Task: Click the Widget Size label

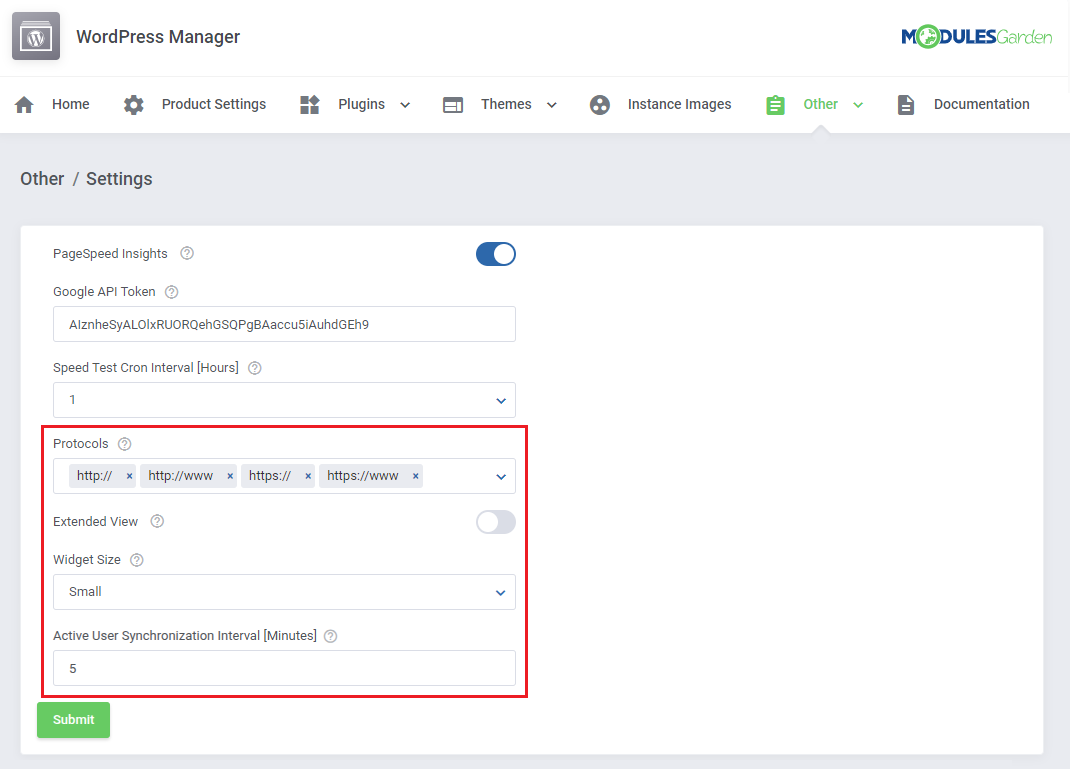Action: click(87, 560)
